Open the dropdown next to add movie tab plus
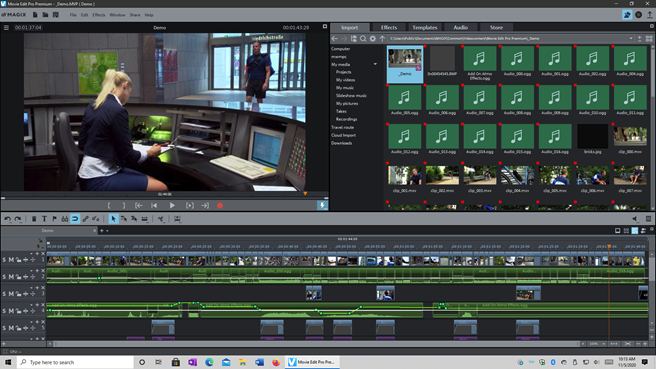This screenshot has height=369, width=656. 108,231
